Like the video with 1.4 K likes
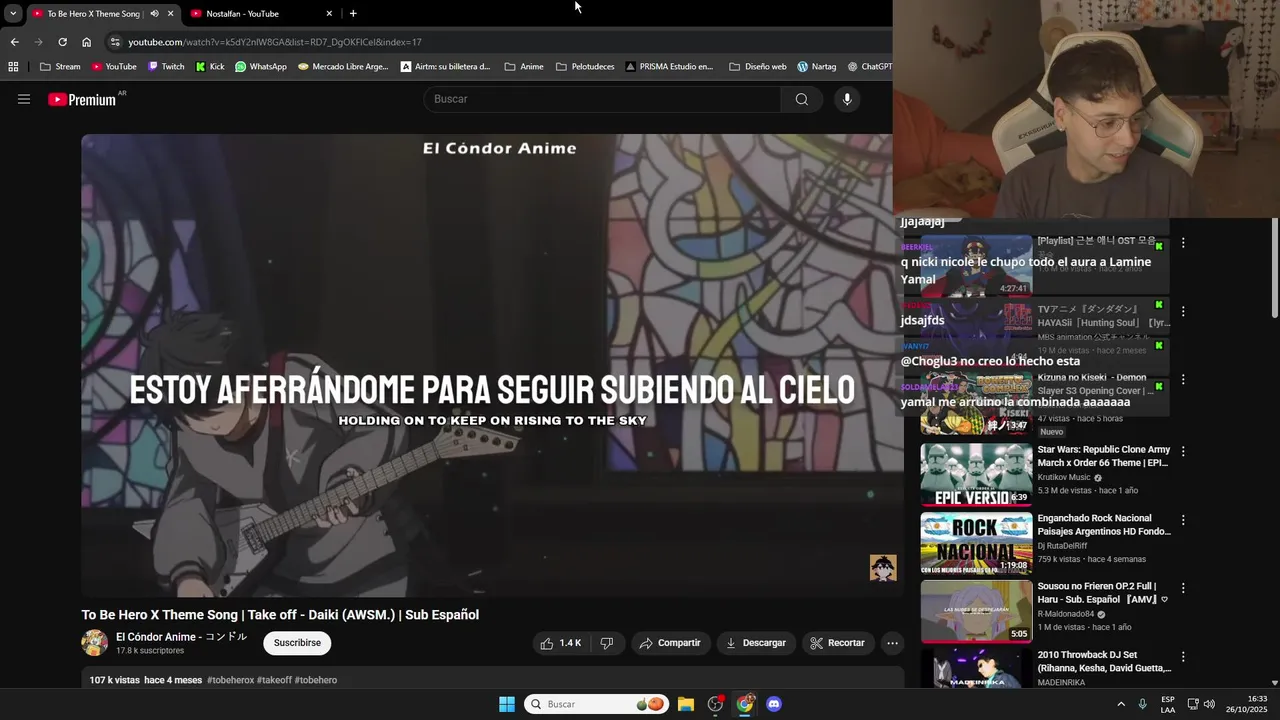 point(562,643)
